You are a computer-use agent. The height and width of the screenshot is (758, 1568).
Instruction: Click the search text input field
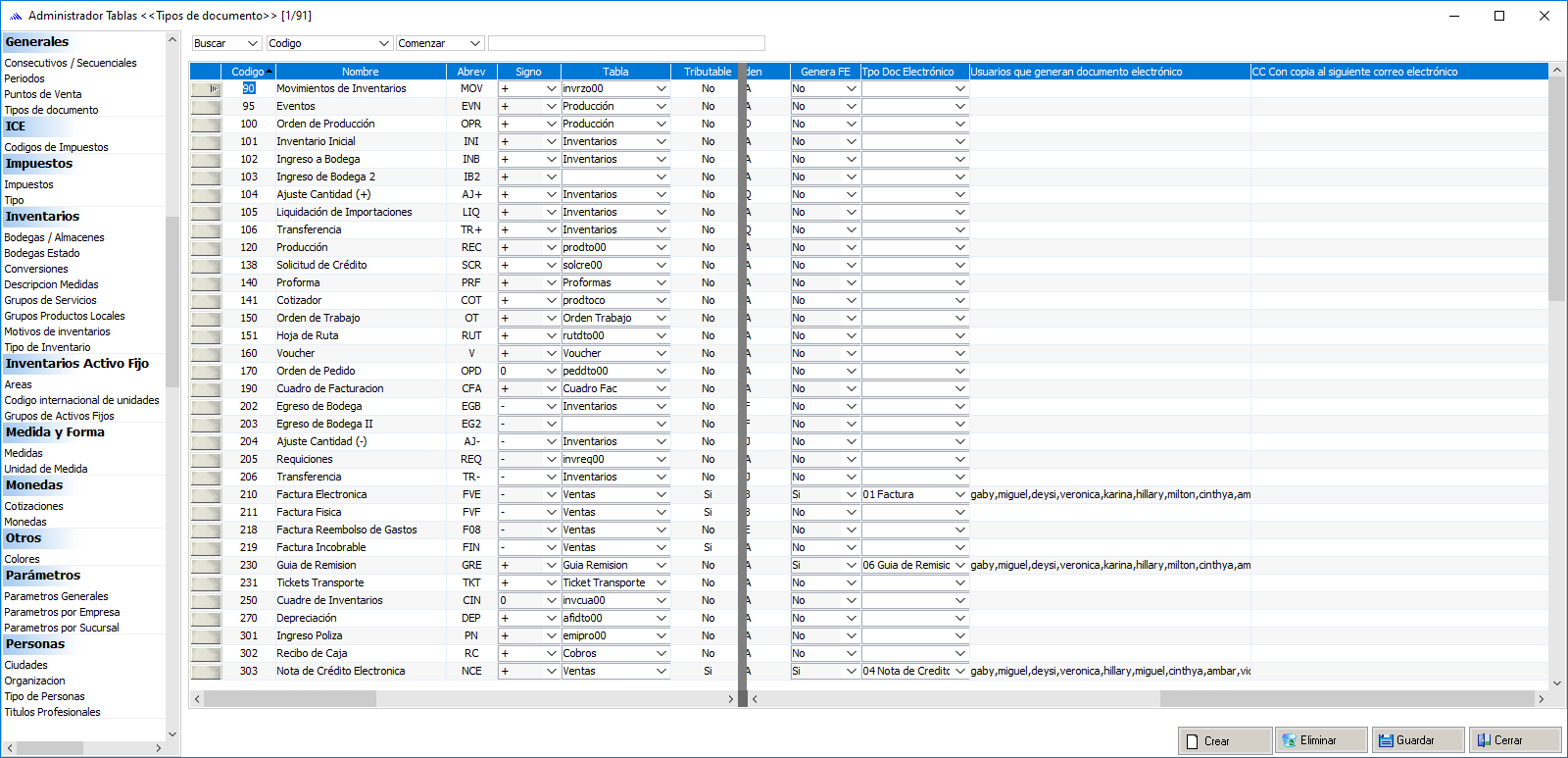[625, 43]
